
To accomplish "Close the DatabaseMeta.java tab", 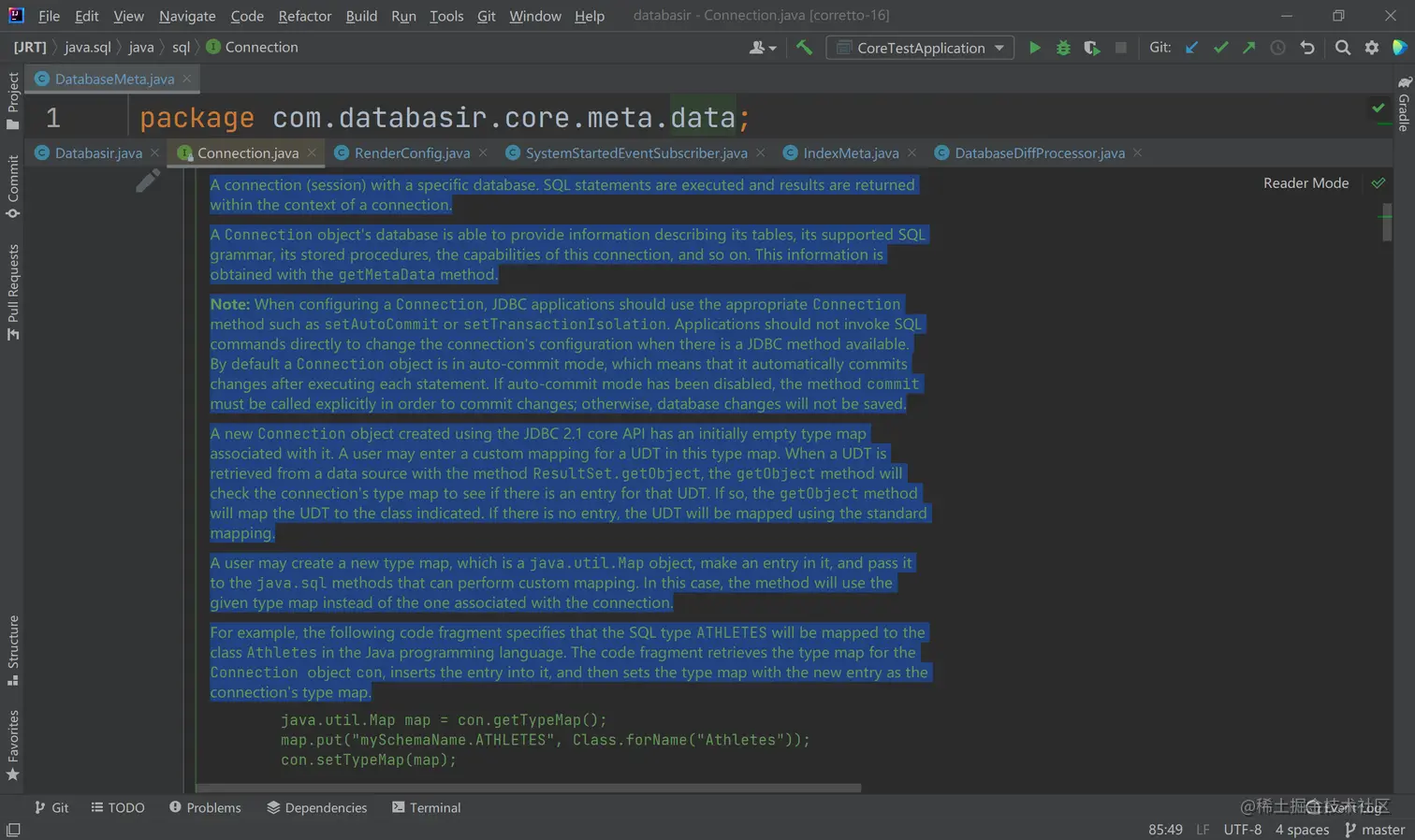I will 187,79.
